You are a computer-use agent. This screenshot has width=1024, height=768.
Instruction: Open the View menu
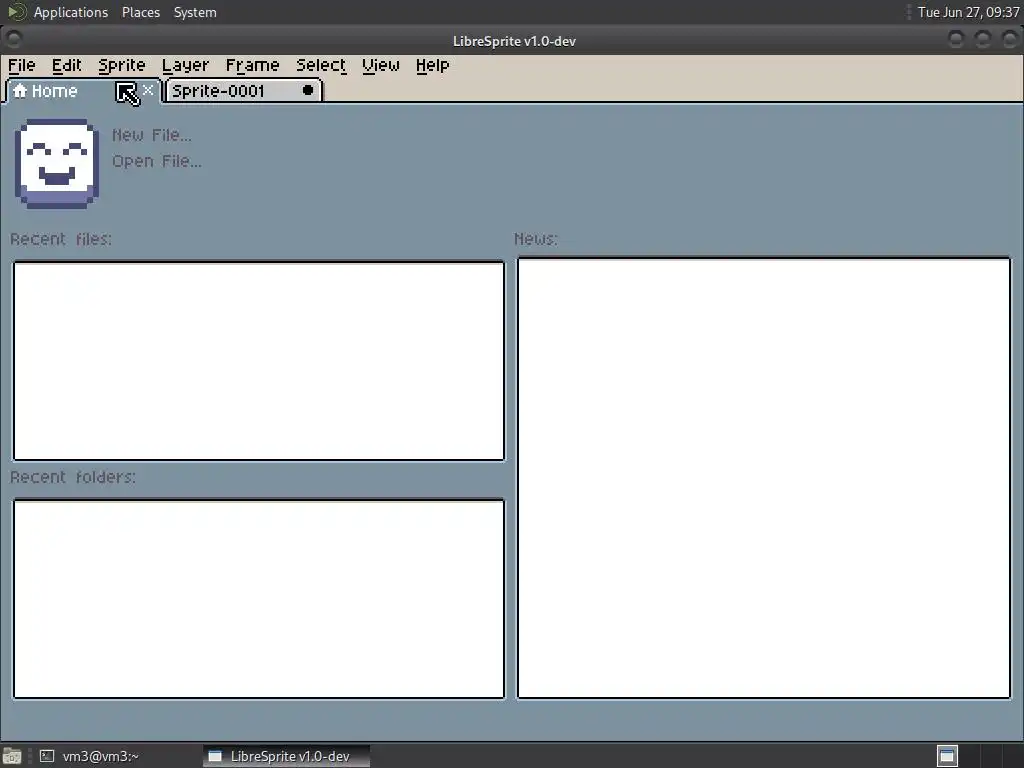pos(381,65)
